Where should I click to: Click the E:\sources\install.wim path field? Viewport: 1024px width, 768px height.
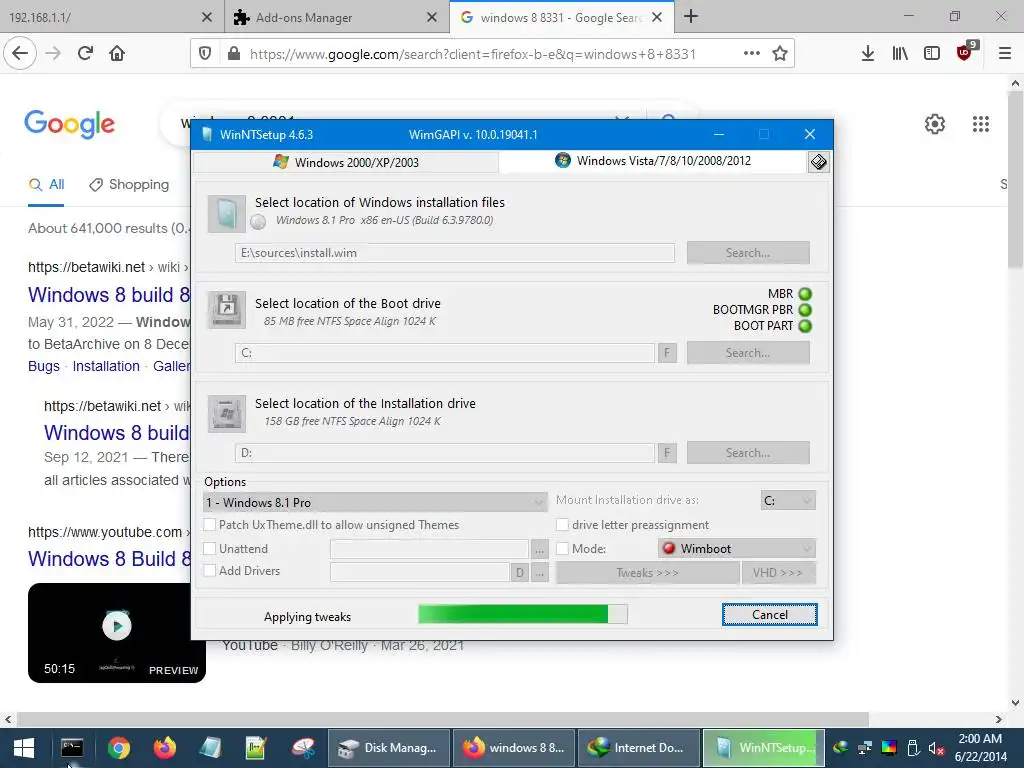[x=455, y=253]
